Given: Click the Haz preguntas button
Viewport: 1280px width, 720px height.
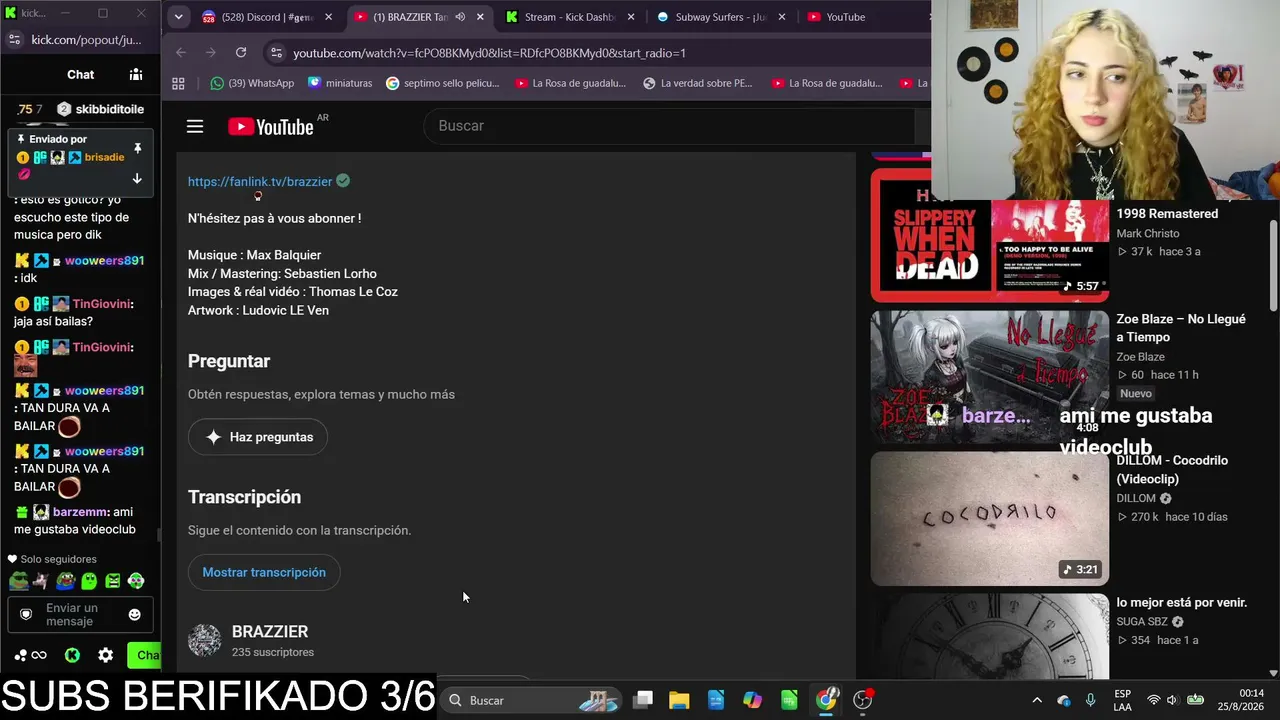Looking at the screenshot, I should click(258, 437).
